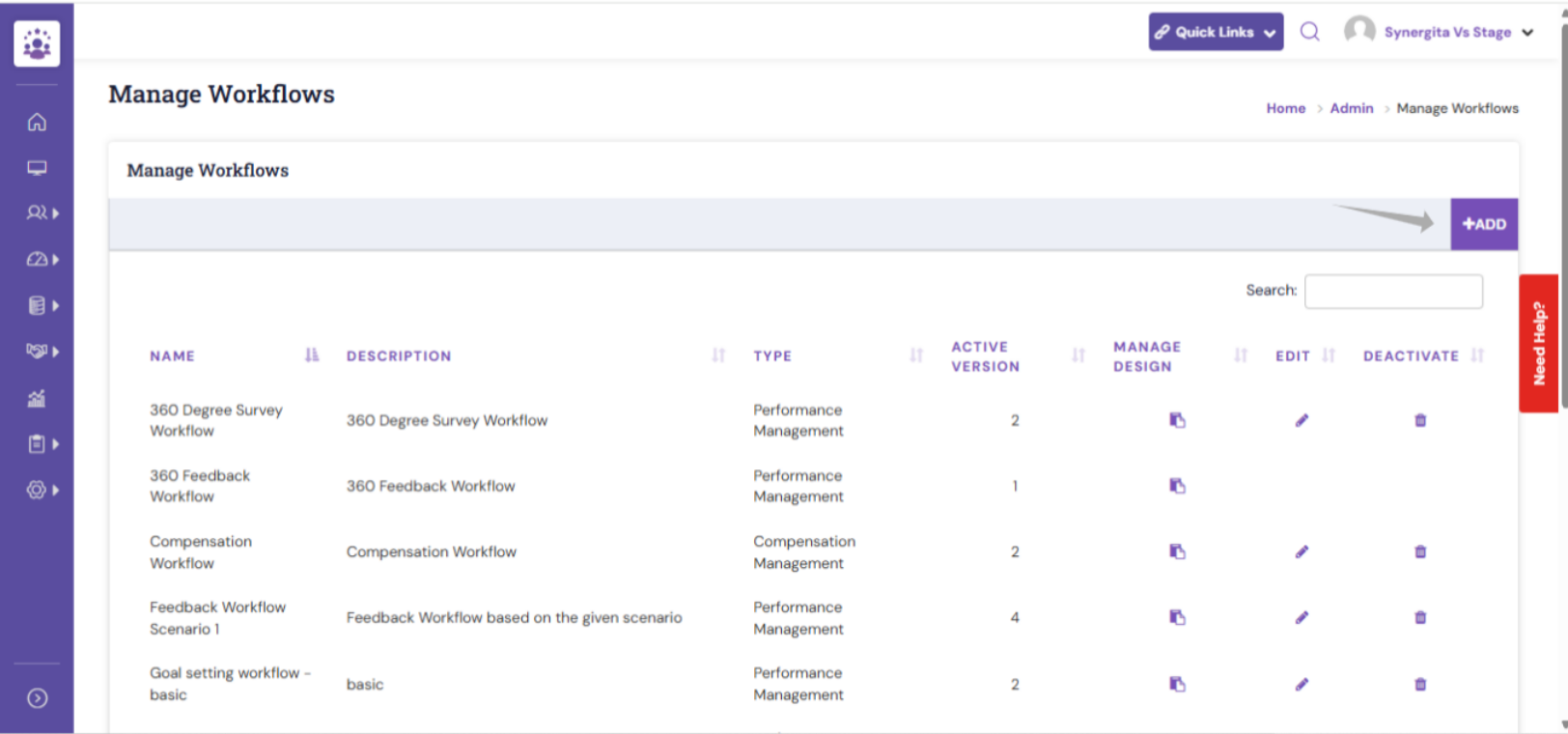
Task: Expand the clipboard sidebar menu
Action: click(x=42, y=444)
